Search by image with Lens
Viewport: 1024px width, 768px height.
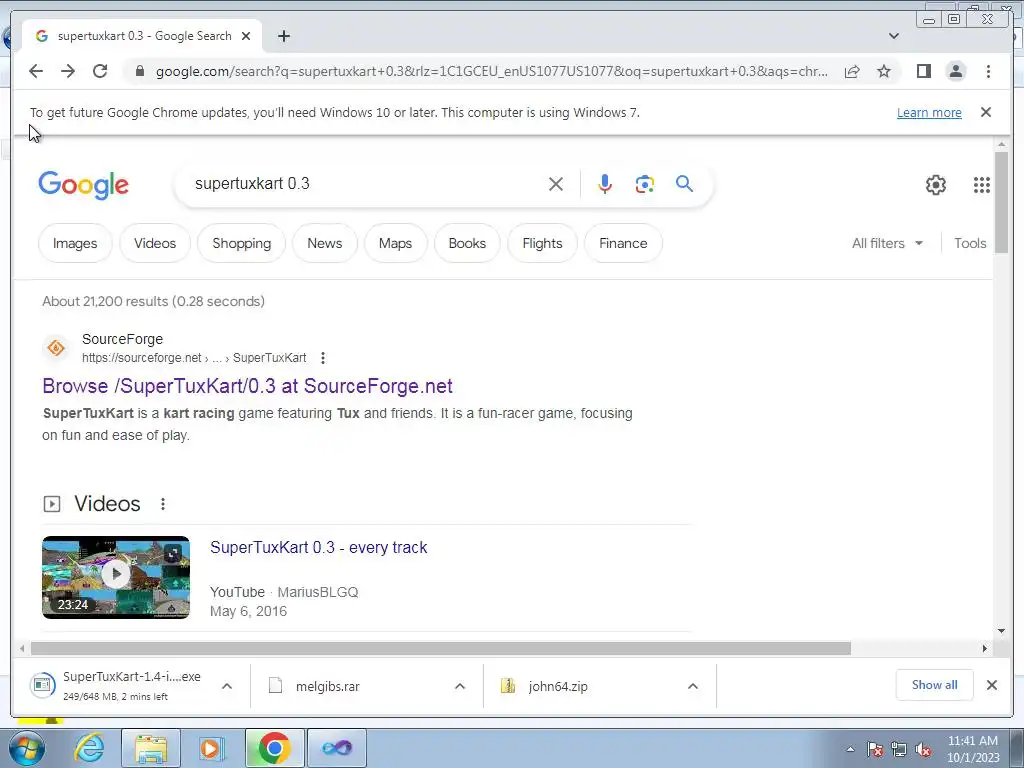[x=645, y=184]
